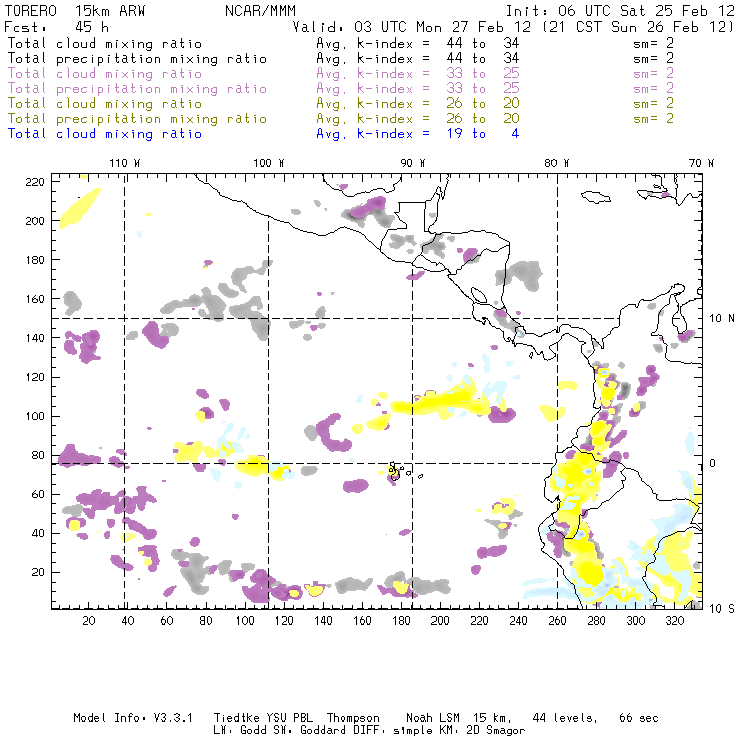Select '120' on the vertical axis
This screenshot has width=740, height=740.
tap(35, 377)
